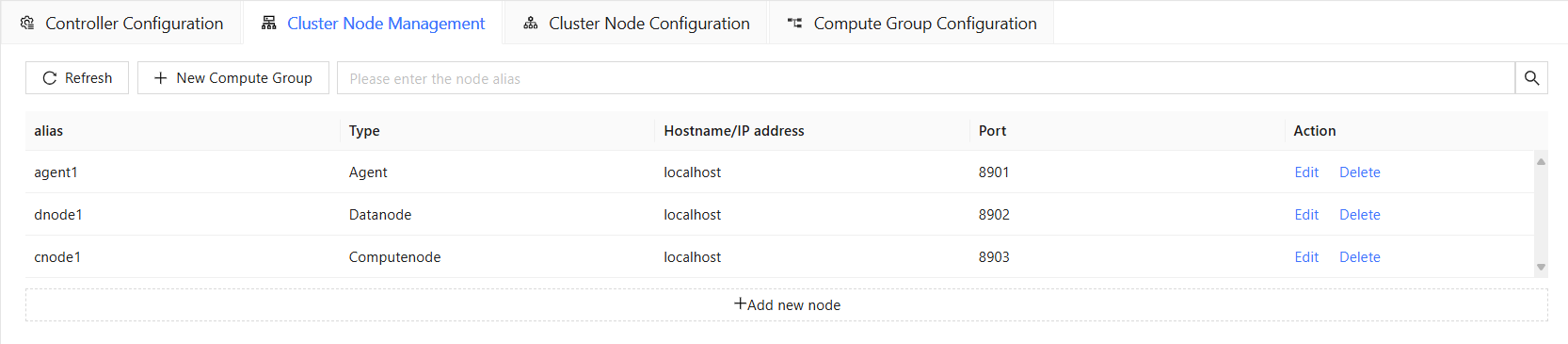The width and height of the screenshot is (1568, 344).
Task: Open the Compute Group Configuration tab
Action: [912, 23]
